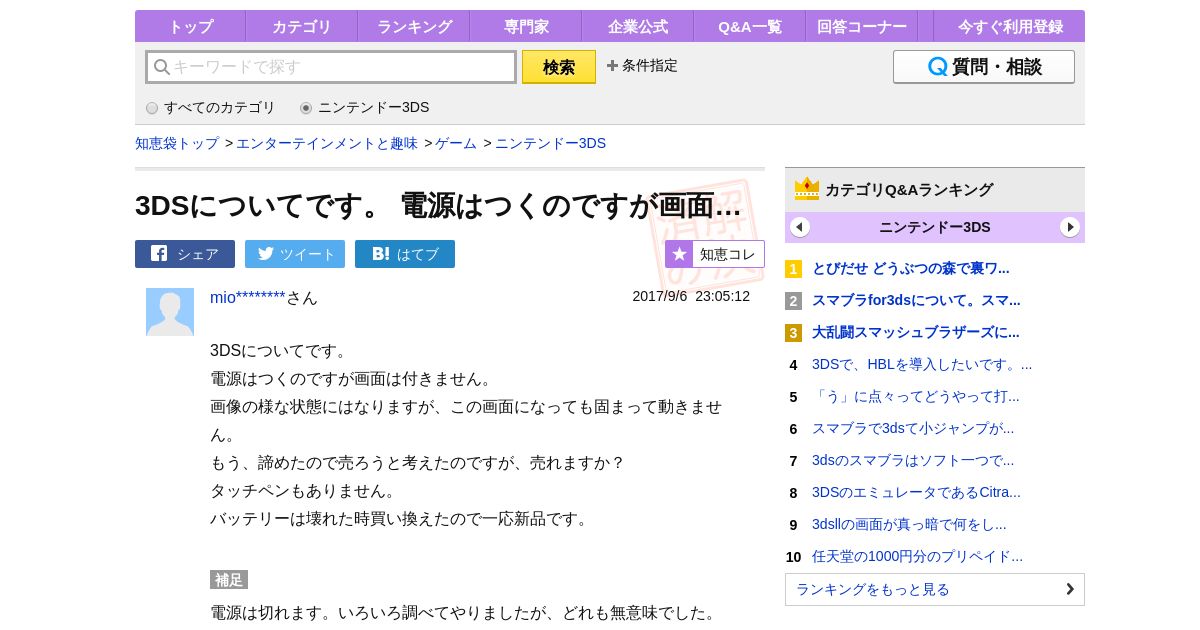Go to 知恵袋トップ breadcrumb link
The image size is (1200, 630).
177,143
